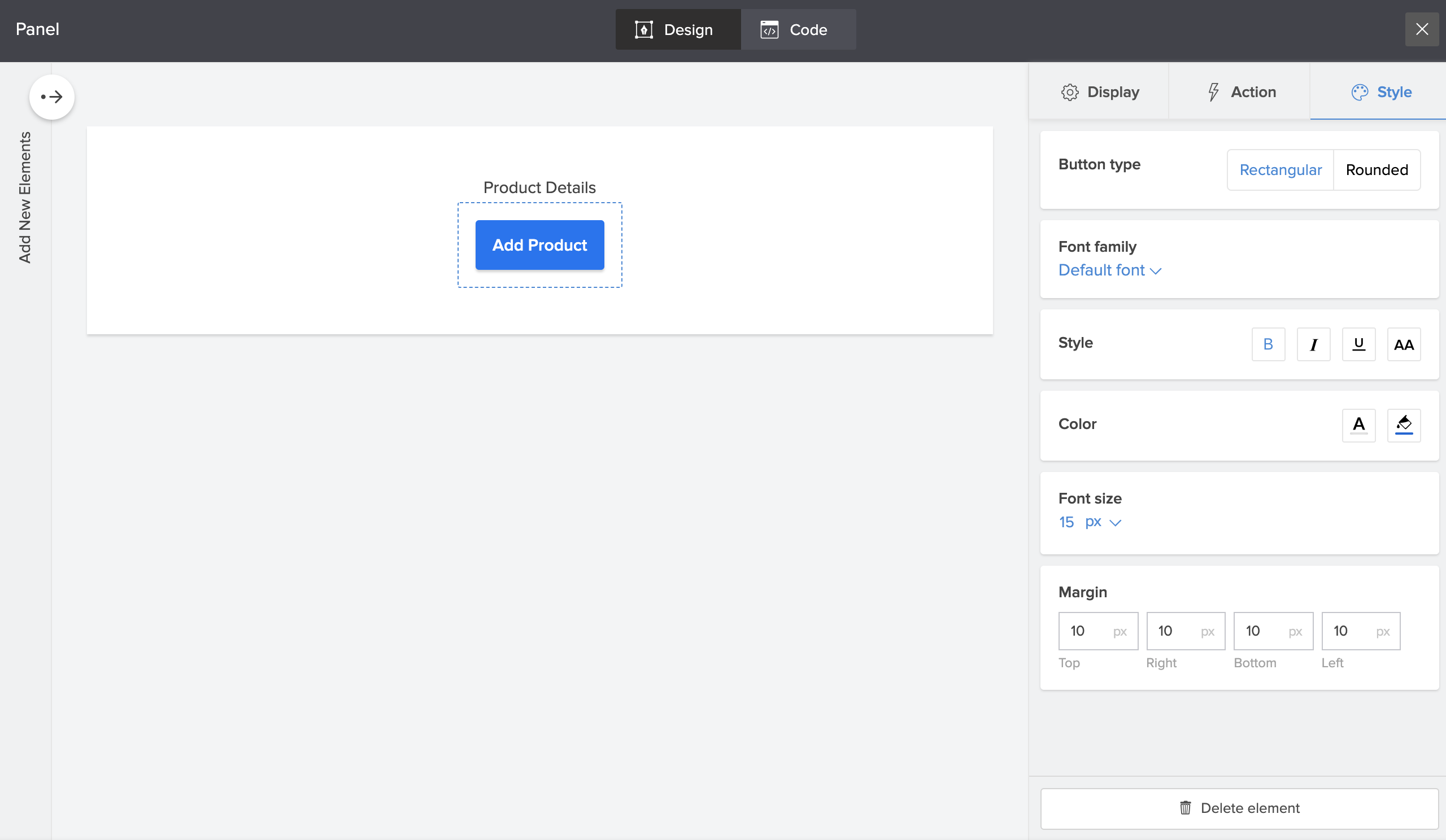Toggle bold text style

click(1268, 344)
